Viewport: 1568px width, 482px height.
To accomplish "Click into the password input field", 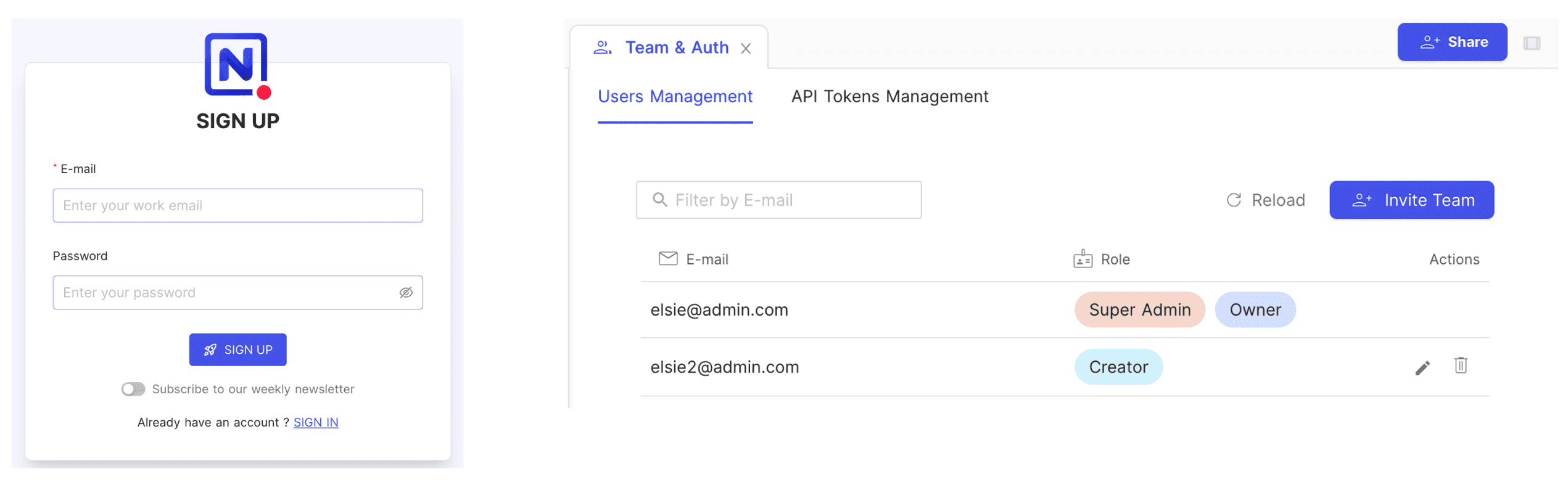I will click(x=225, y=293).
